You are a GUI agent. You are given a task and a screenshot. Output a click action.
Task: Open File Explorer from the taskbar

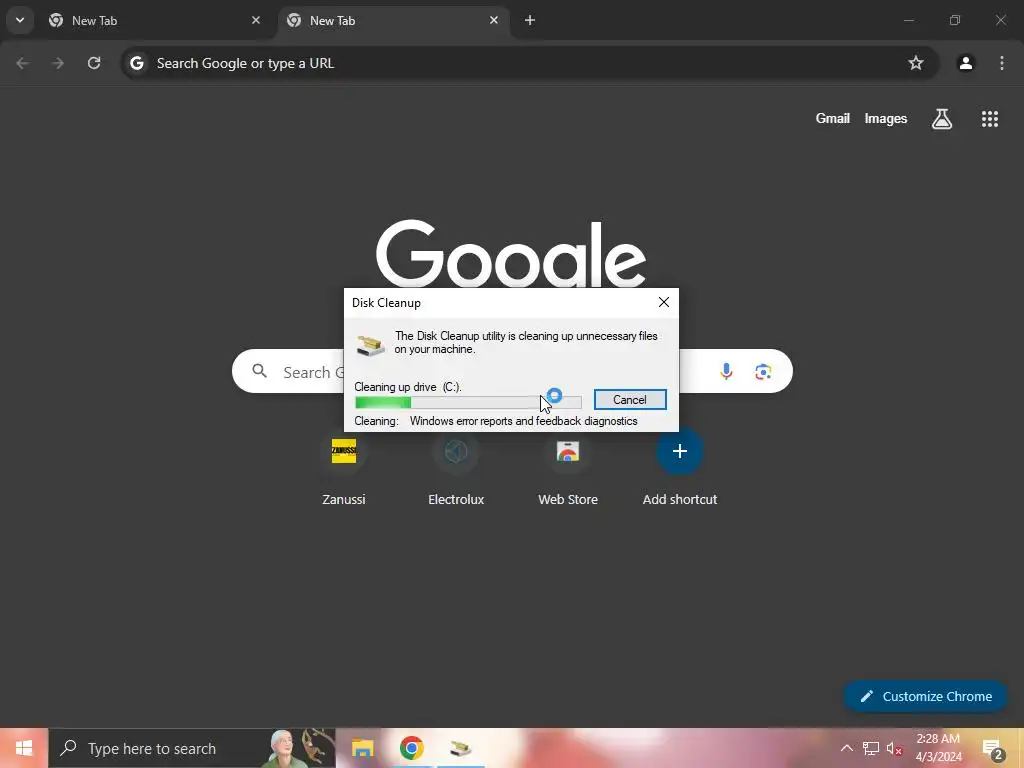click(362, 748)
